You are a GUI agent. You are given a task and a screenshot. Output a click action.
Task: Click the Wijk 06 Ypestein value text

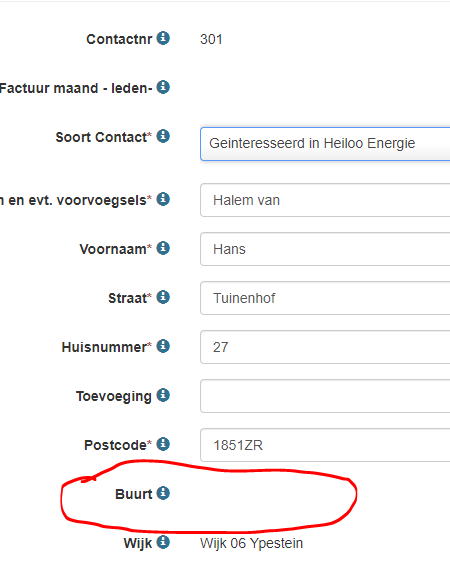point(251,543)
